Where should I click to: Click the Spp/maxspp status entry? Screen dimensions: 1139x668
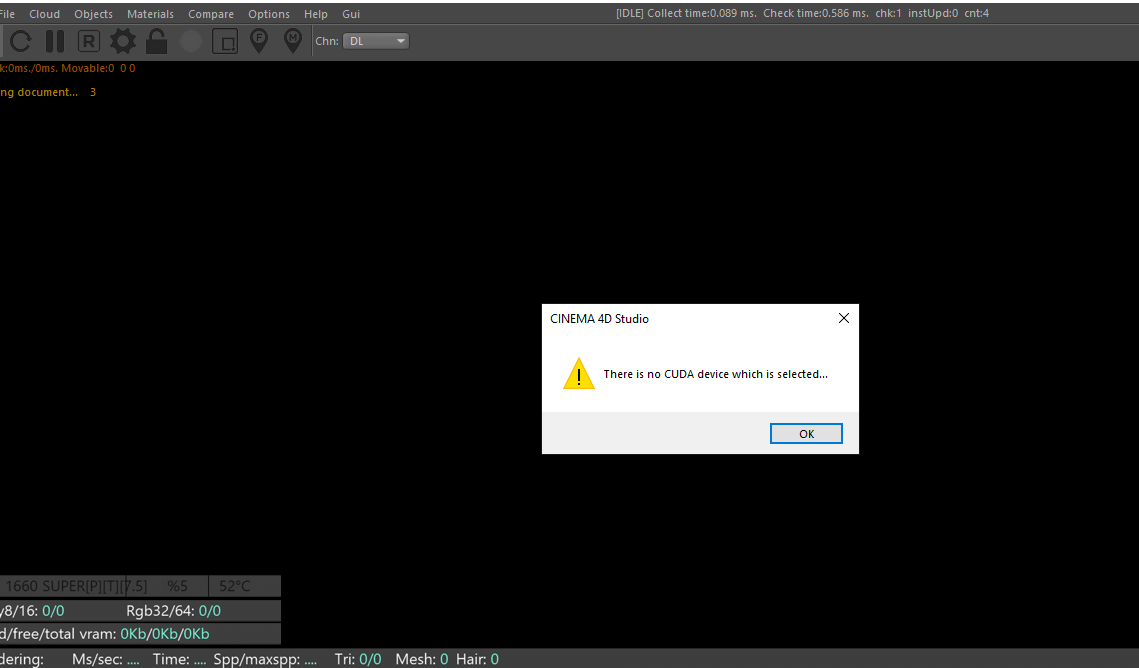point(265,659)
